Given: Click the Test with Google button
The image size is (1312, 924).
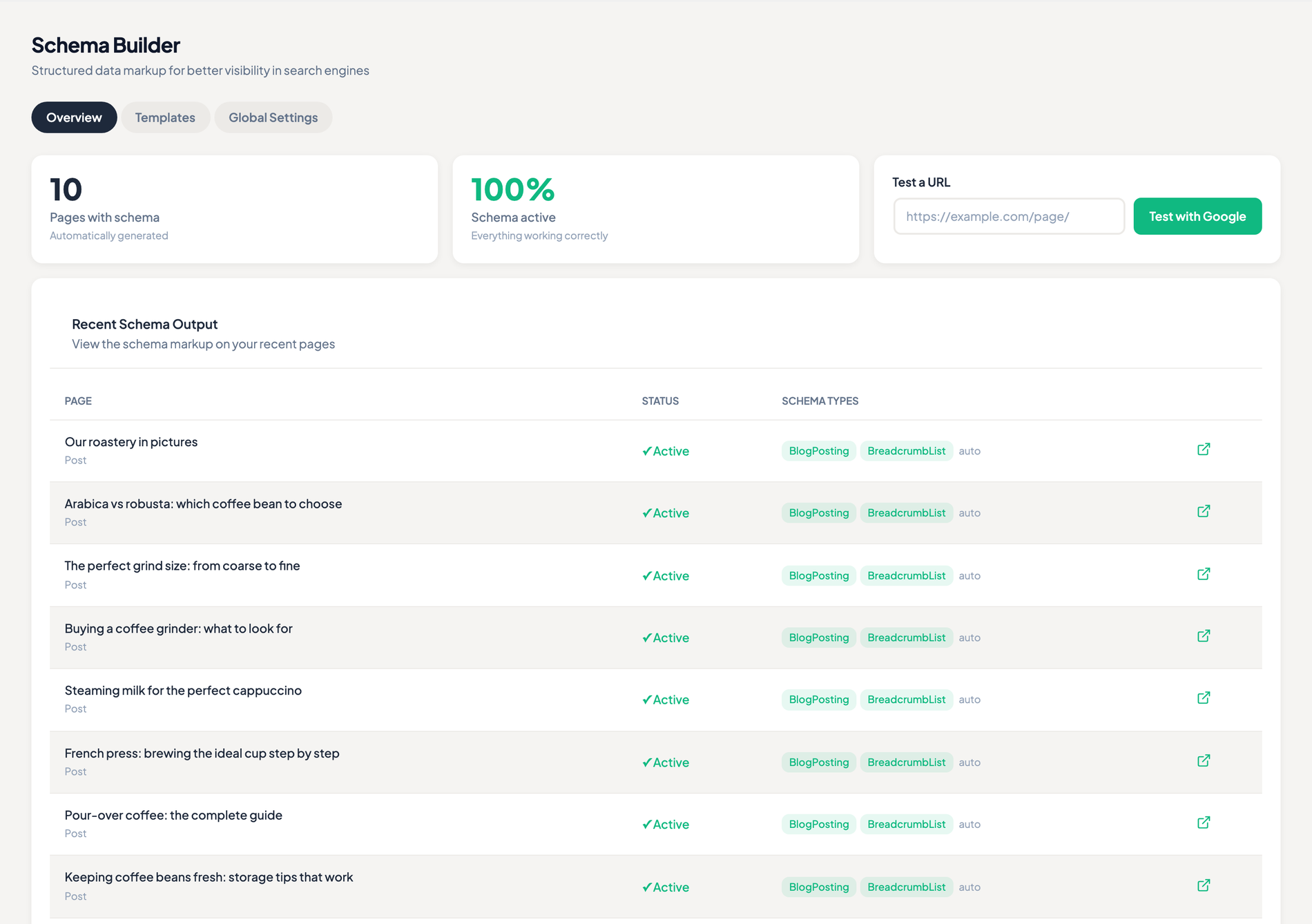Looking at the screenshot, I should (1197, 216).
